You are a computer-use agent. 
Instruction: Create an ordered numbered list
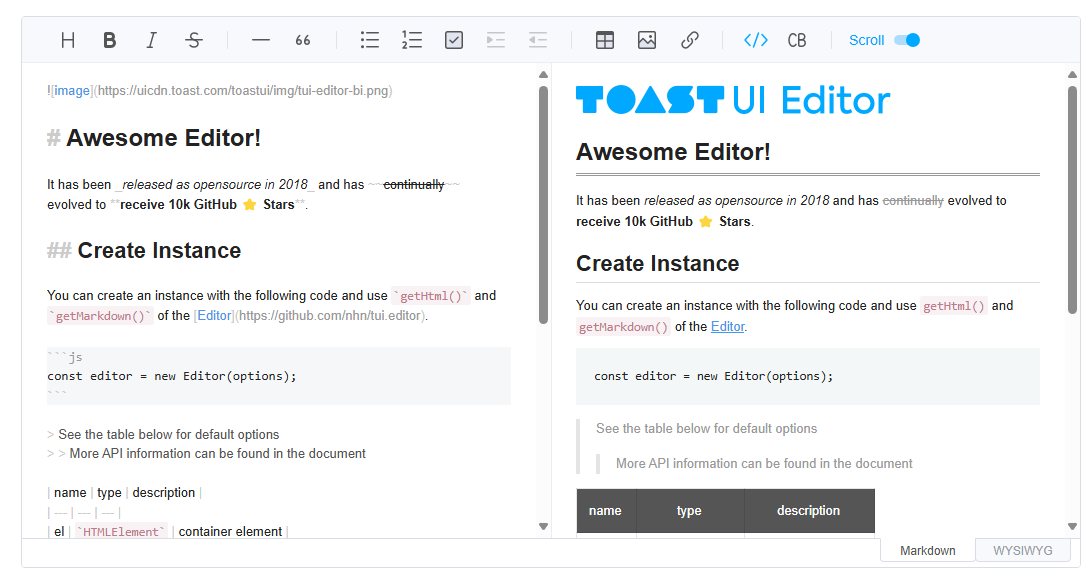point(412,40)
